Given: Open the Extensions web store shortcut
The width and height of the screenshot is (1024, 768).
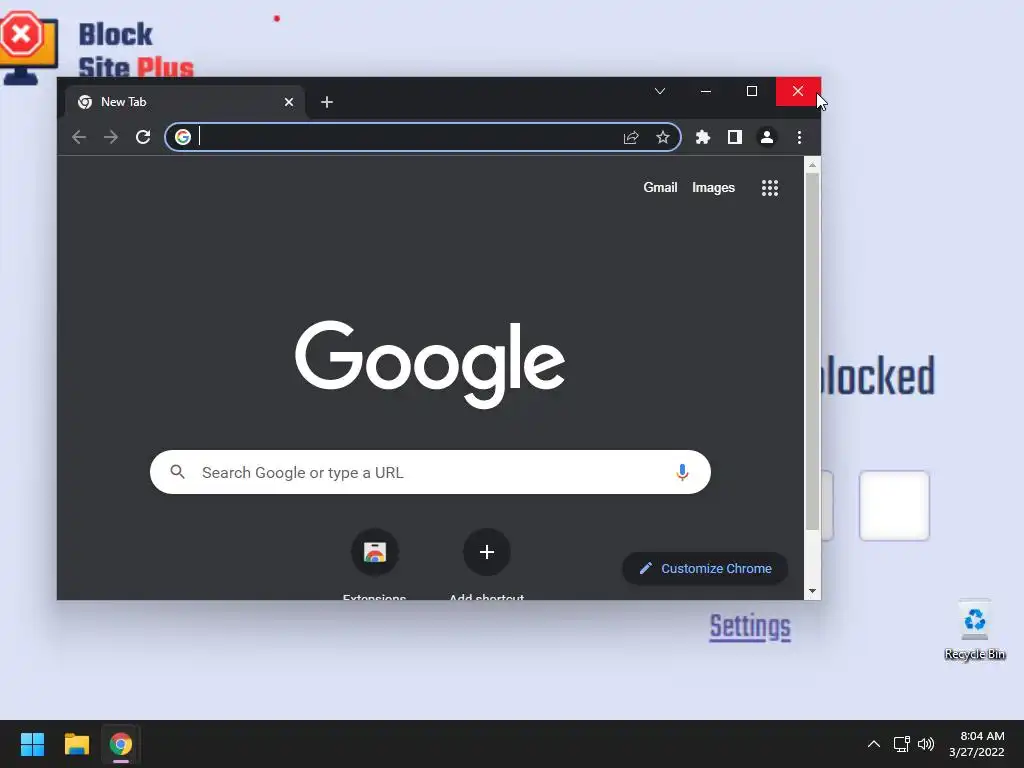Looking at the screenshot, I should click(x=375, y=552).
